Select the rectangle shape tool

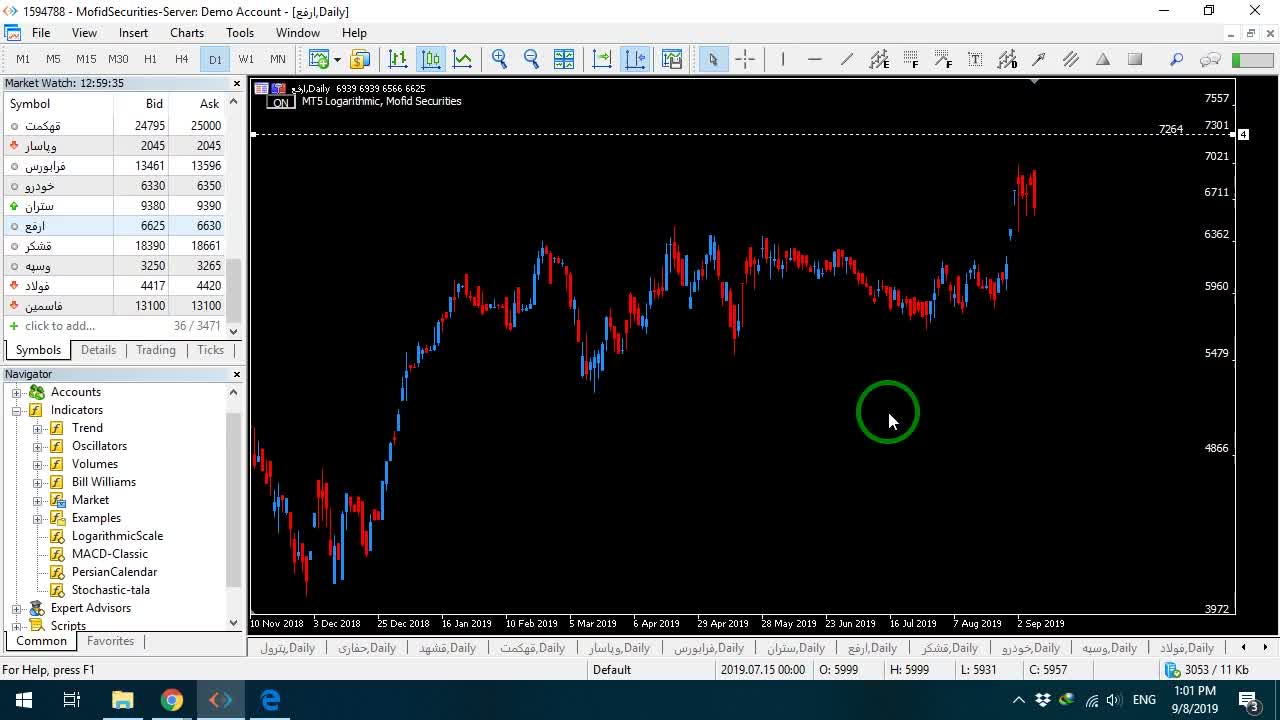(x=1135, y=59)
